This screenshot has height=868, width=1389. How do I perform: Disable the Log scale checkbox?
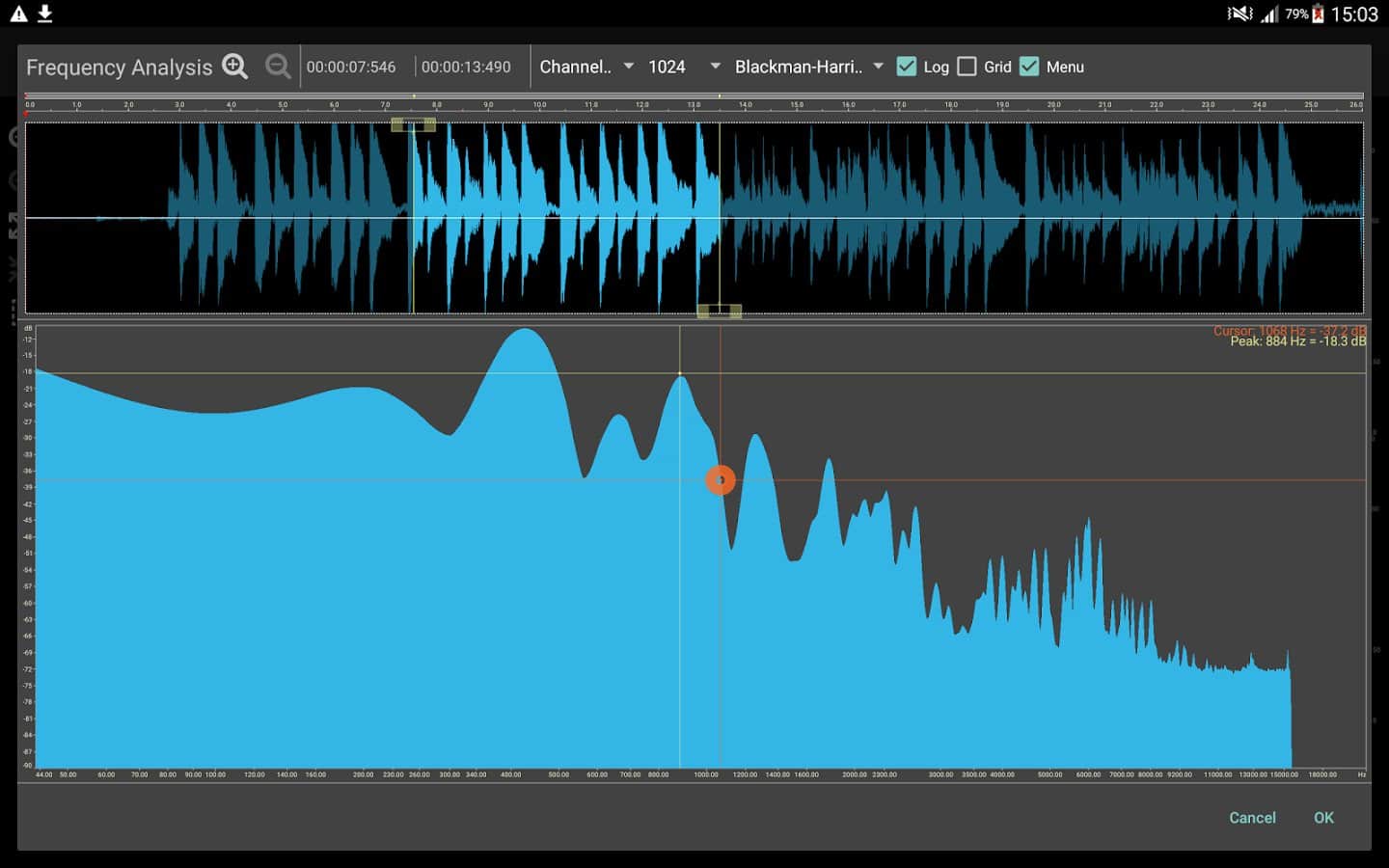pyautogui.click(x=907, y=67)
